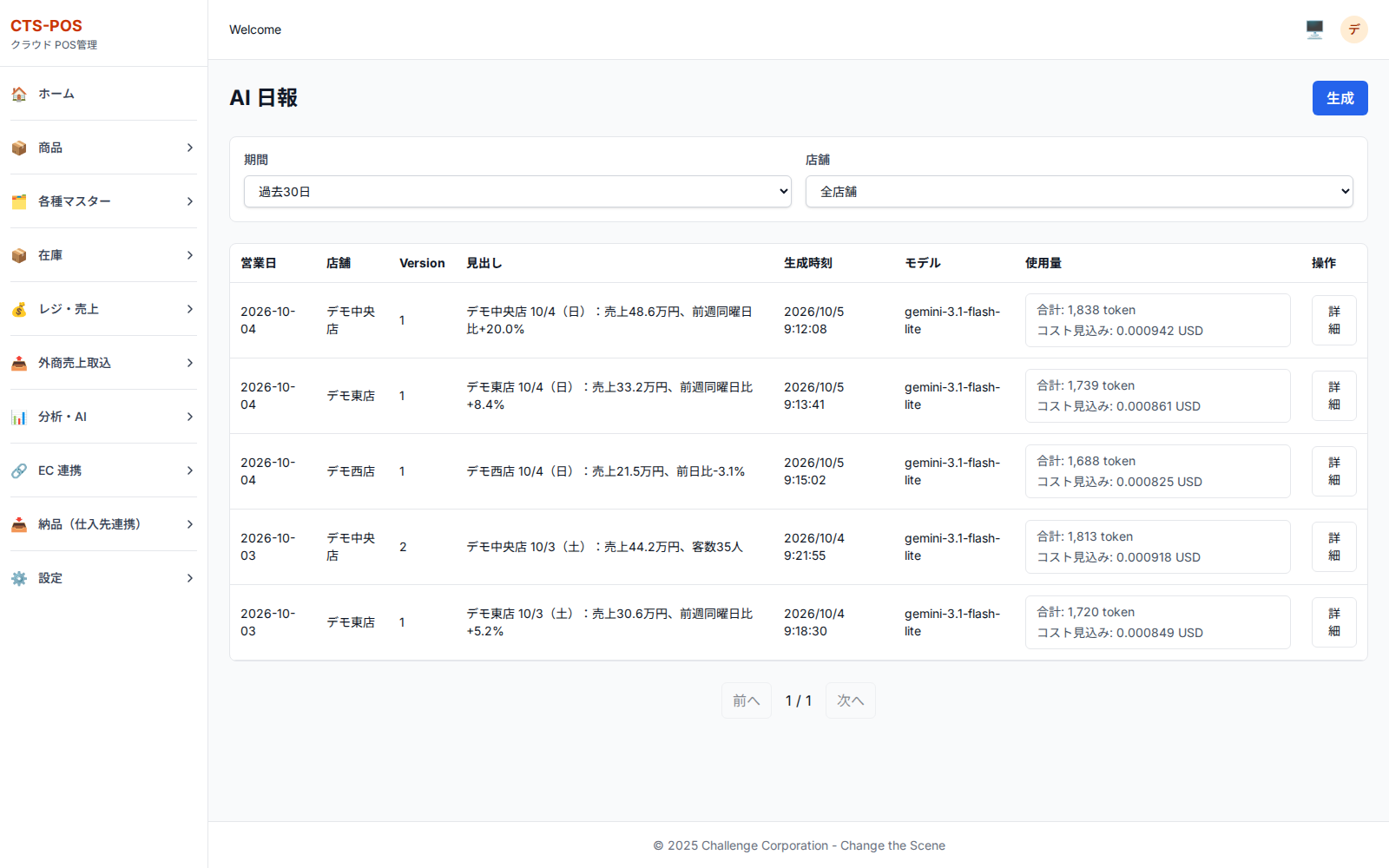Click generation time 2026/10/4 9:21:55
Image resolution: width=1389 pixels, height=868 pixels.
pos(814,547)
